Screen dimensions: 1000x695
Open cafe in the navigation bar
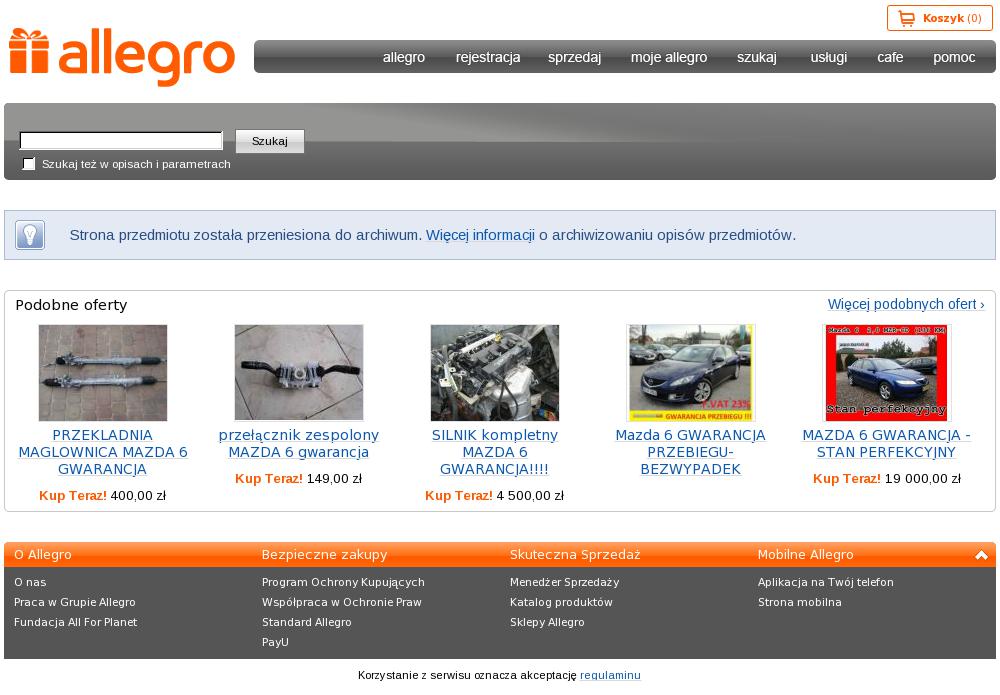[890, 57]
